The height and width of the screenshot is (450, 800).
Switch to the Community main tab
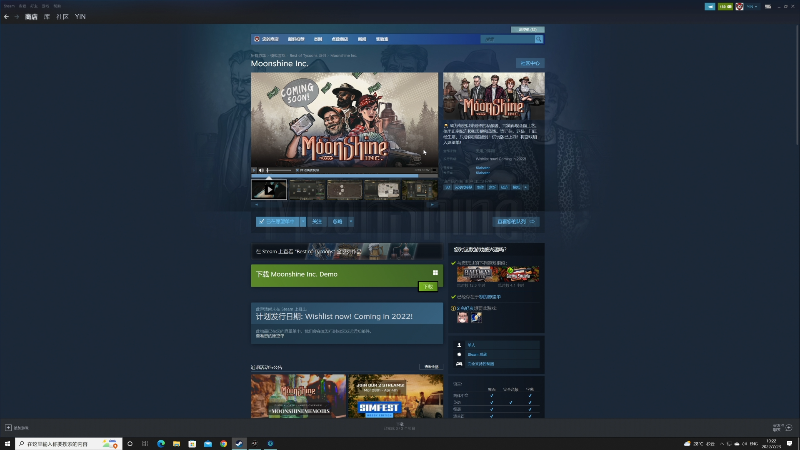click(x=62, y=17)
